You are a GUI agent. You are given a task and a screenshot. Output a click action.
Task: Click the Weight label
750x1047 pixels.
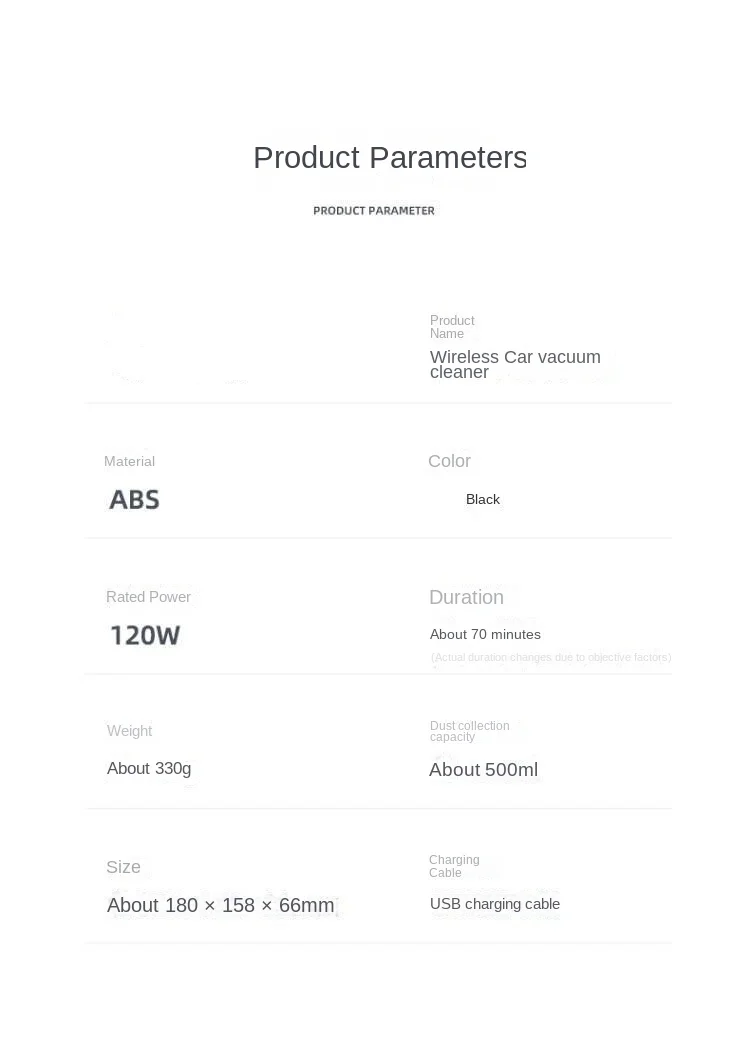[129, 731]
